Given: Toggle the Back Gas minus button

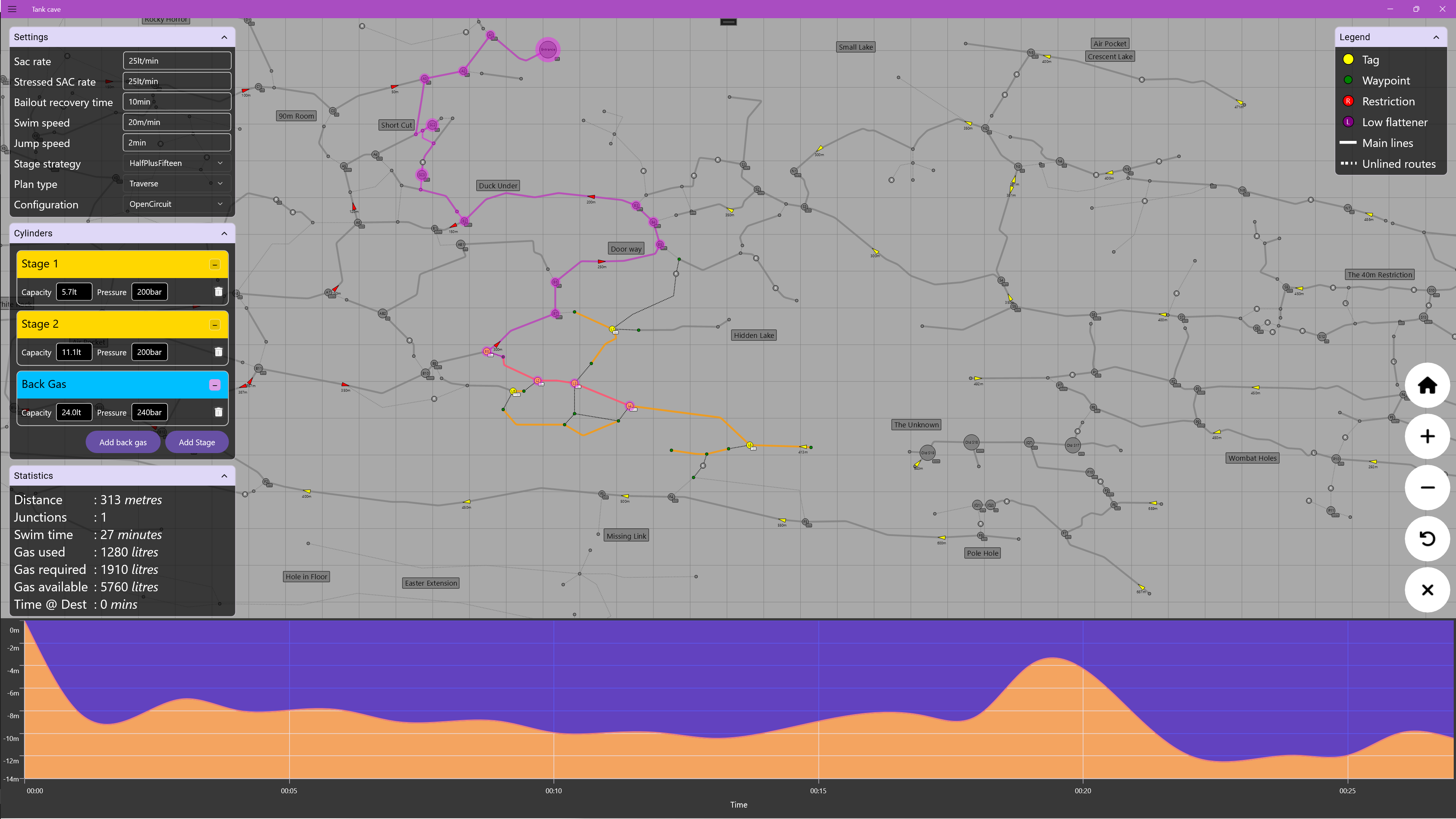Looking at the screenshot, I should point(215,384).
